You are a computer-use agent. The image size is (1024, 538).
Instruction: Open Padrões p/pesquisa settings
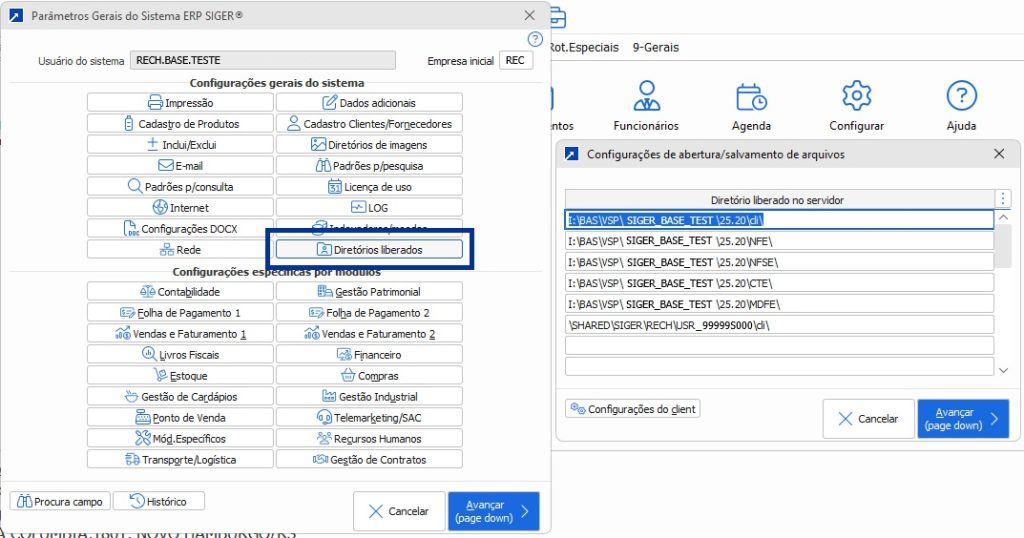point(369,165)
